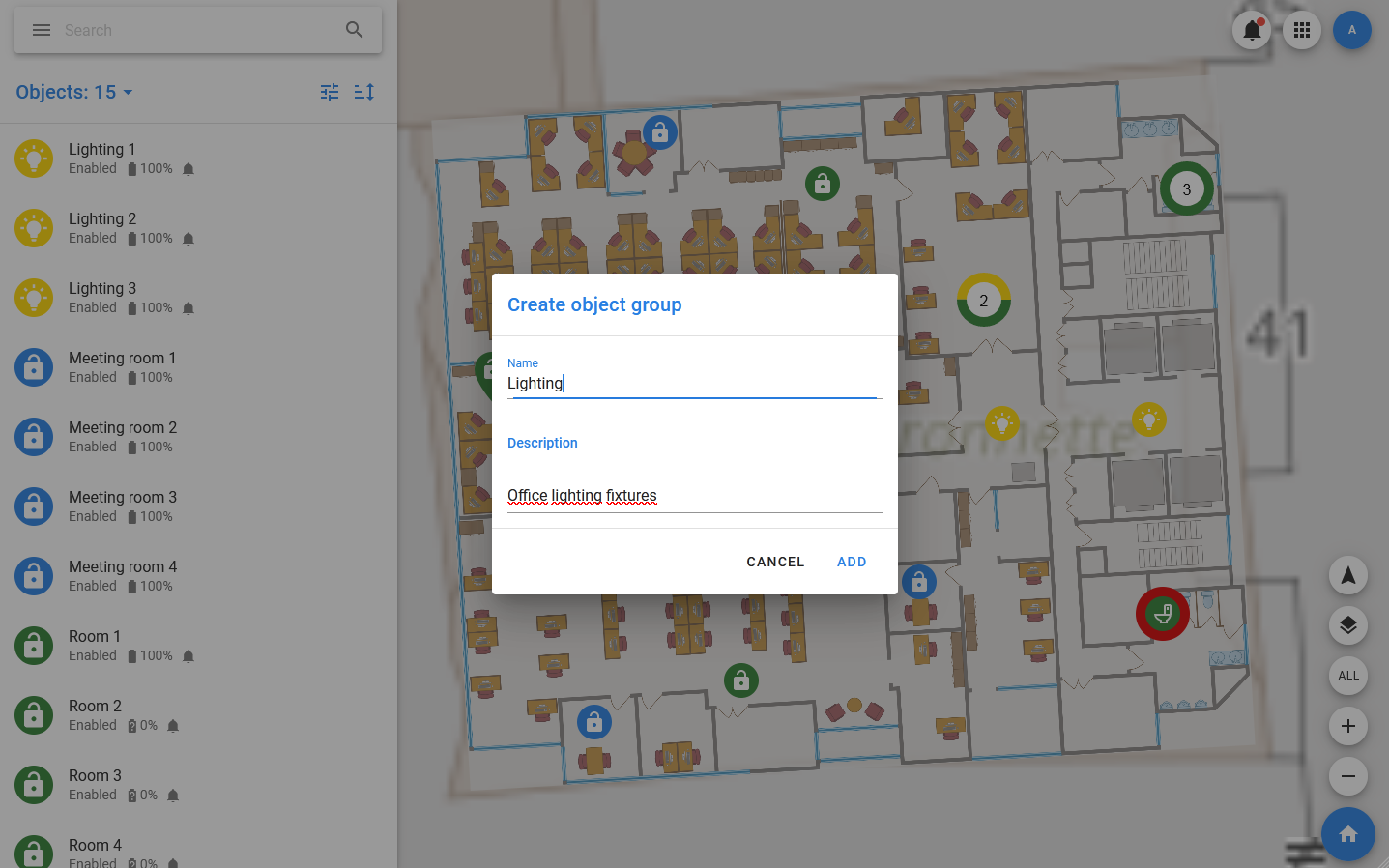Open the apps grid menu
1389x868 pixels.
point(1302,30)
